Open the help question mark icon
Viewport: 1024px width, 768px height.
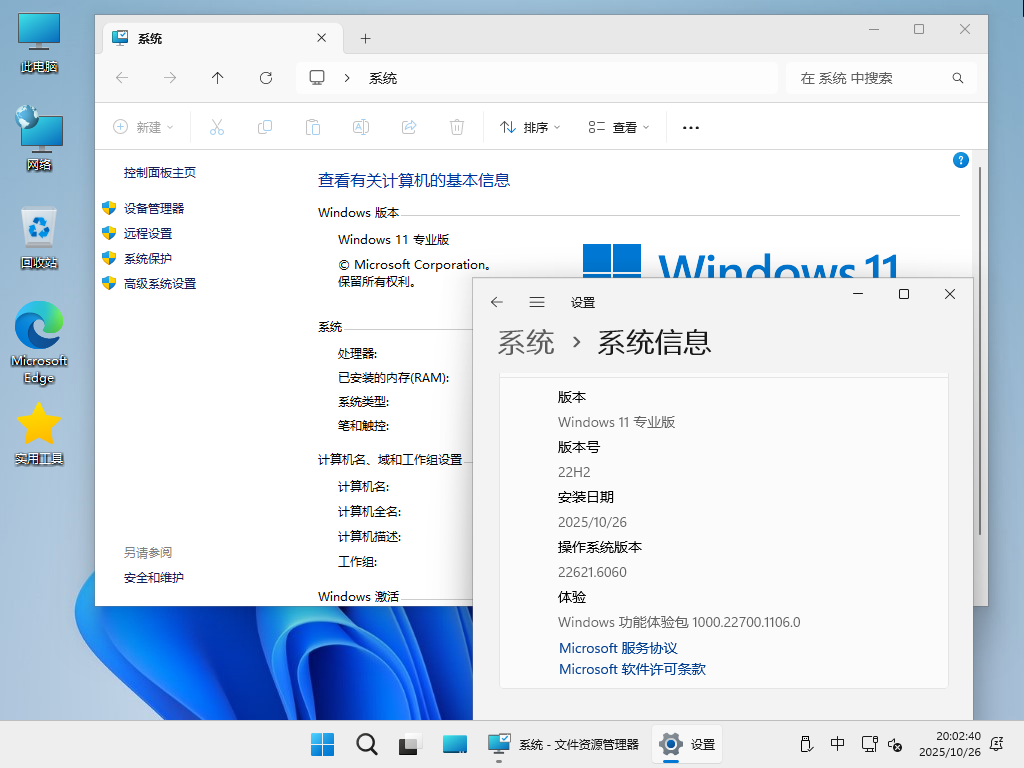click(x=961, y=160)
